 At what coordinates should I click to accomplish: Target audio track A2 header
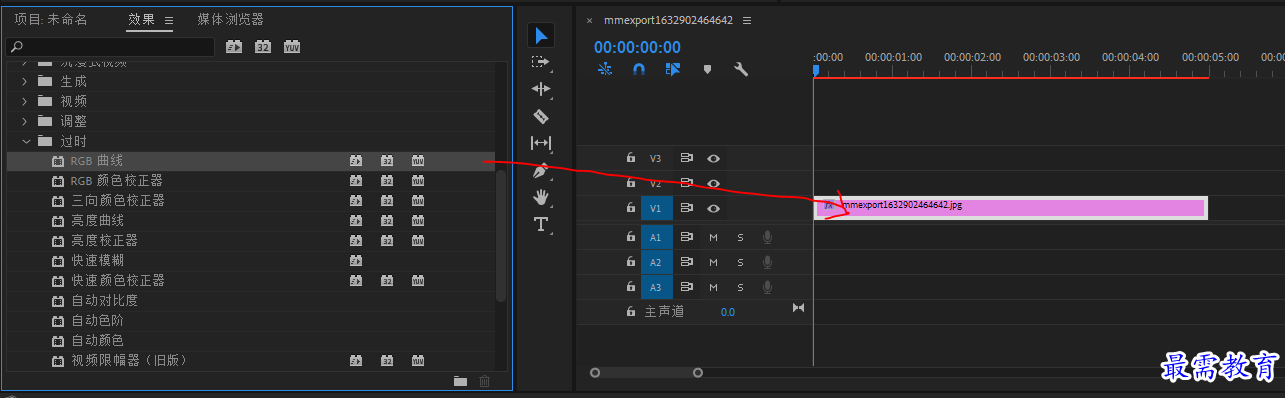656,262
